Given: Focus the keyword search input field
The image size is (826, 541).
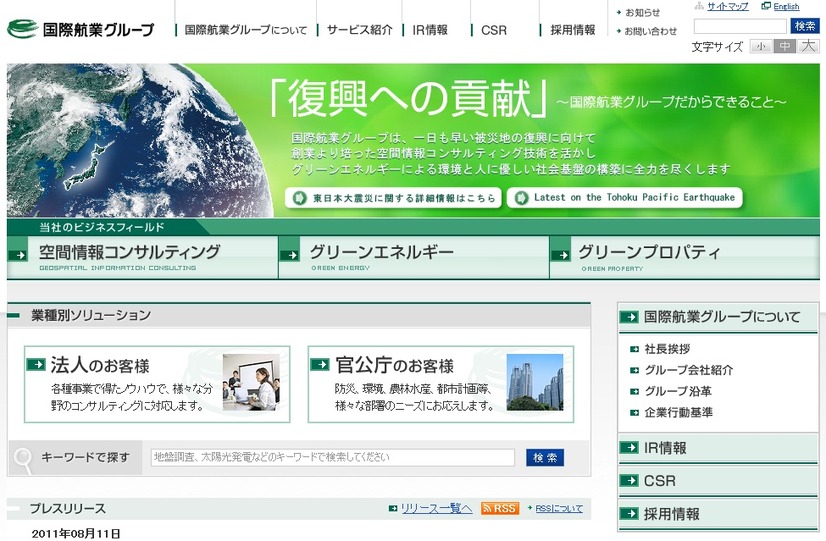Looking at the screenshot, I should (x=332, y=457).
